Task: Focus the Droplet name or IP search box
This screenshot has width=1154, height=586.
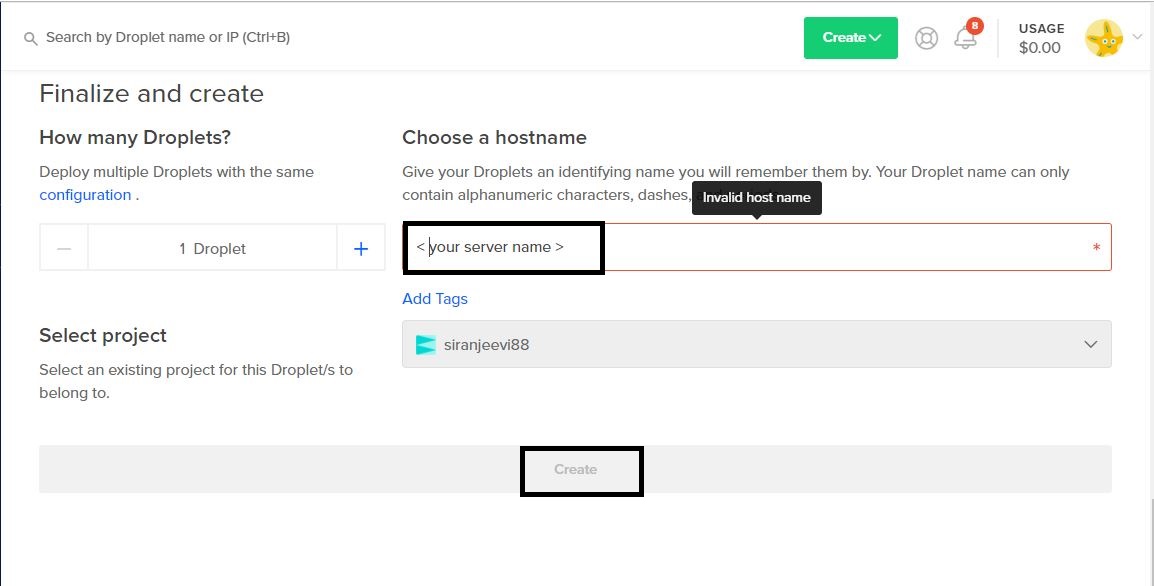Action: (x=168, y=37)
